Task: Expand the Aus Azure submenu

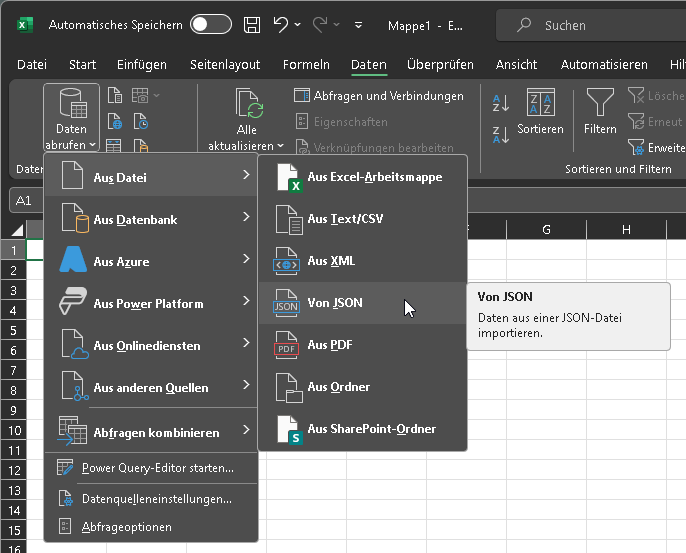Action: tap(151, 261)
